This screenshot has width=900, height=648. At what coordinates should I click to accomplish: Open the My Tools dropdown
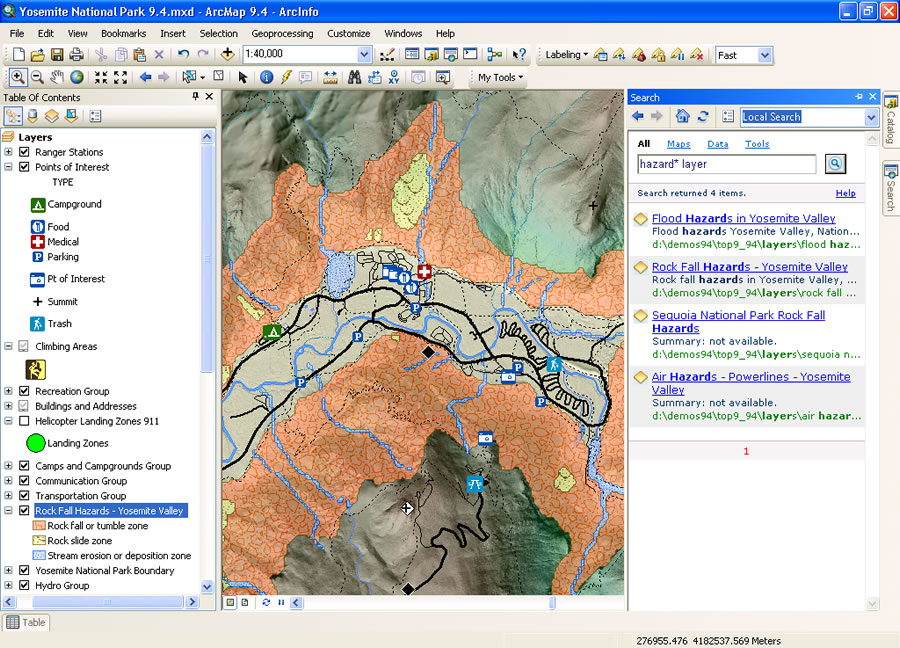(500, 77)
